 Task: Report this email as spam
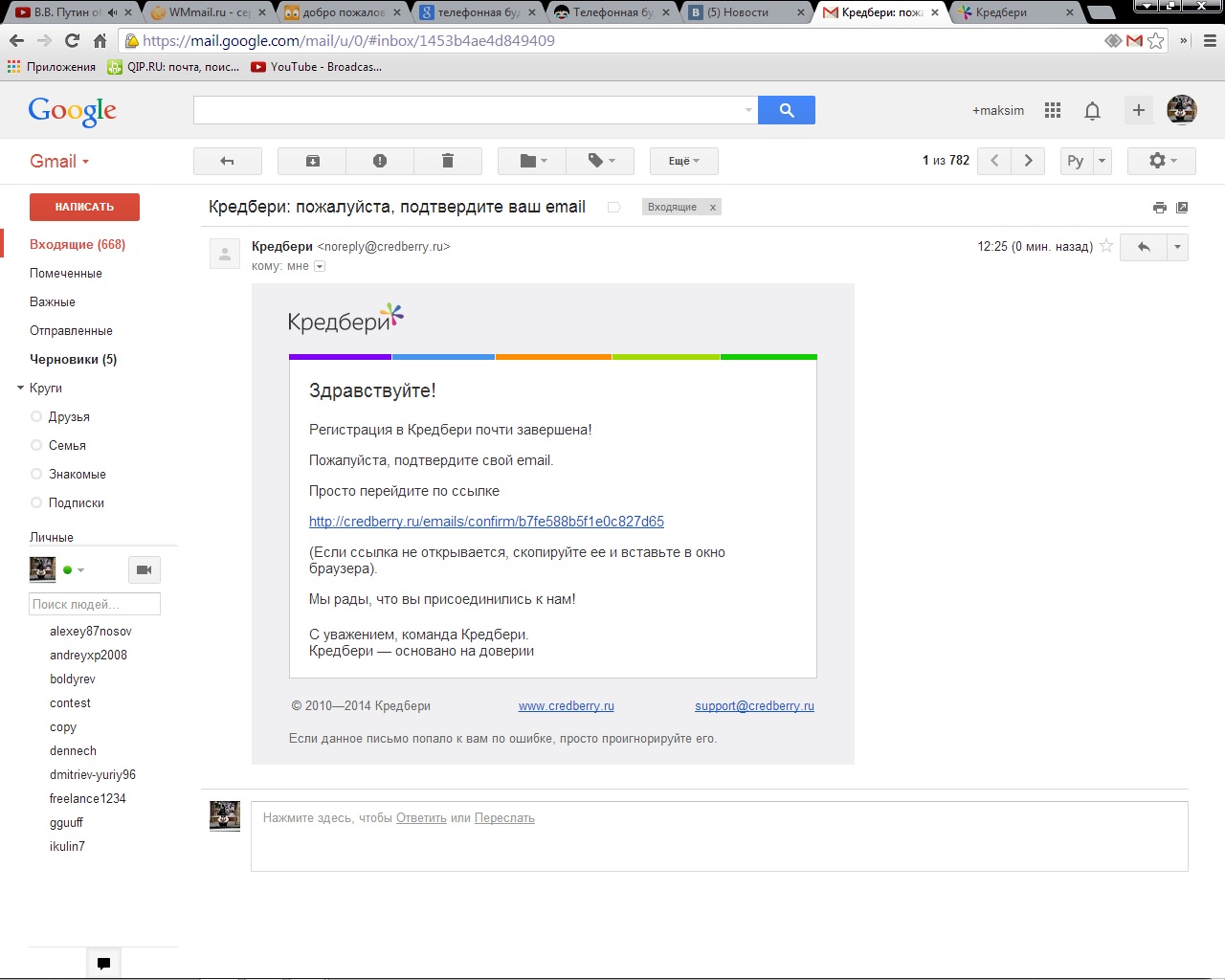tap(380, 161)
